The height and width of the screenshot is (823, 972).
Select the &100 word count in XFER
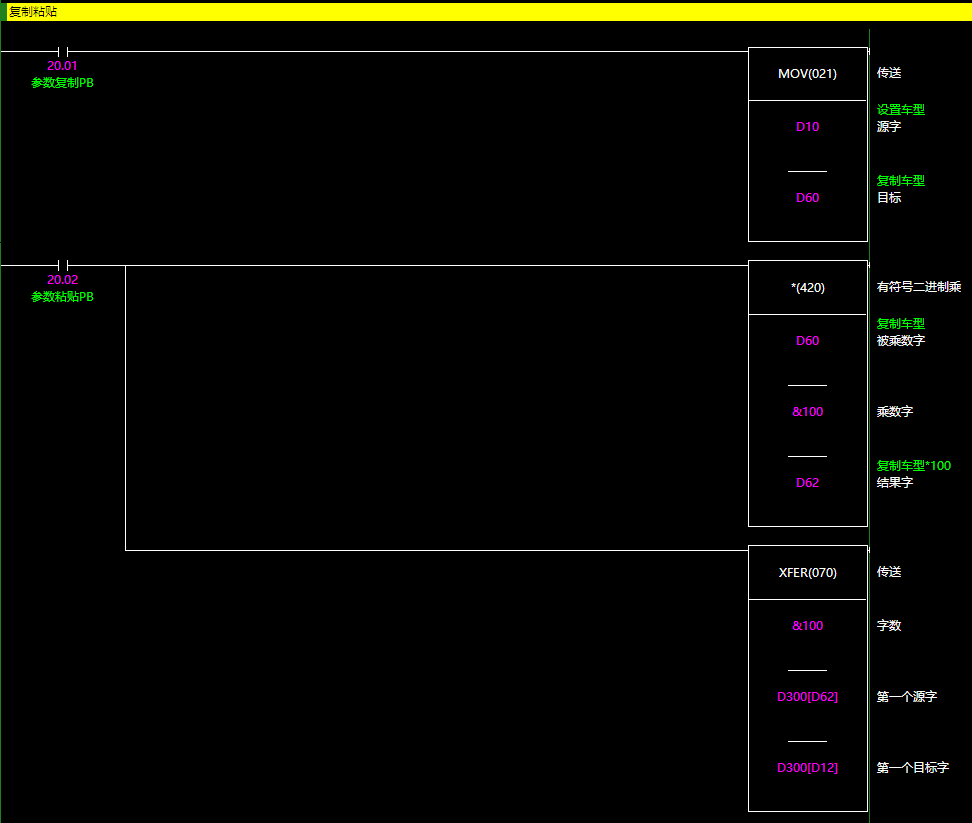tap(807, 626)
